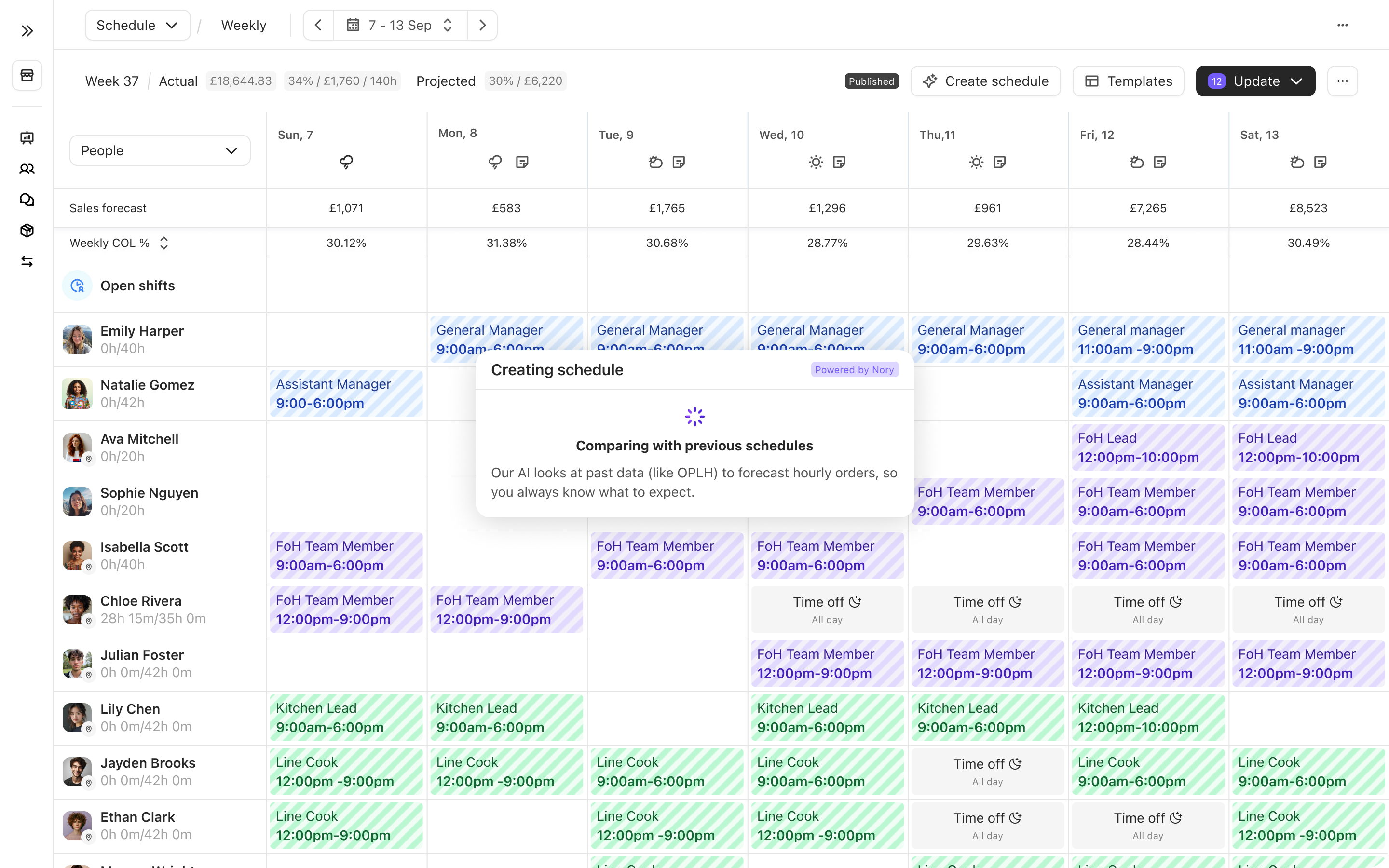Open the team people icon in the sidebar
Image resolution: width=1389 pixels, height=868 pixels.
coord(27,169)
